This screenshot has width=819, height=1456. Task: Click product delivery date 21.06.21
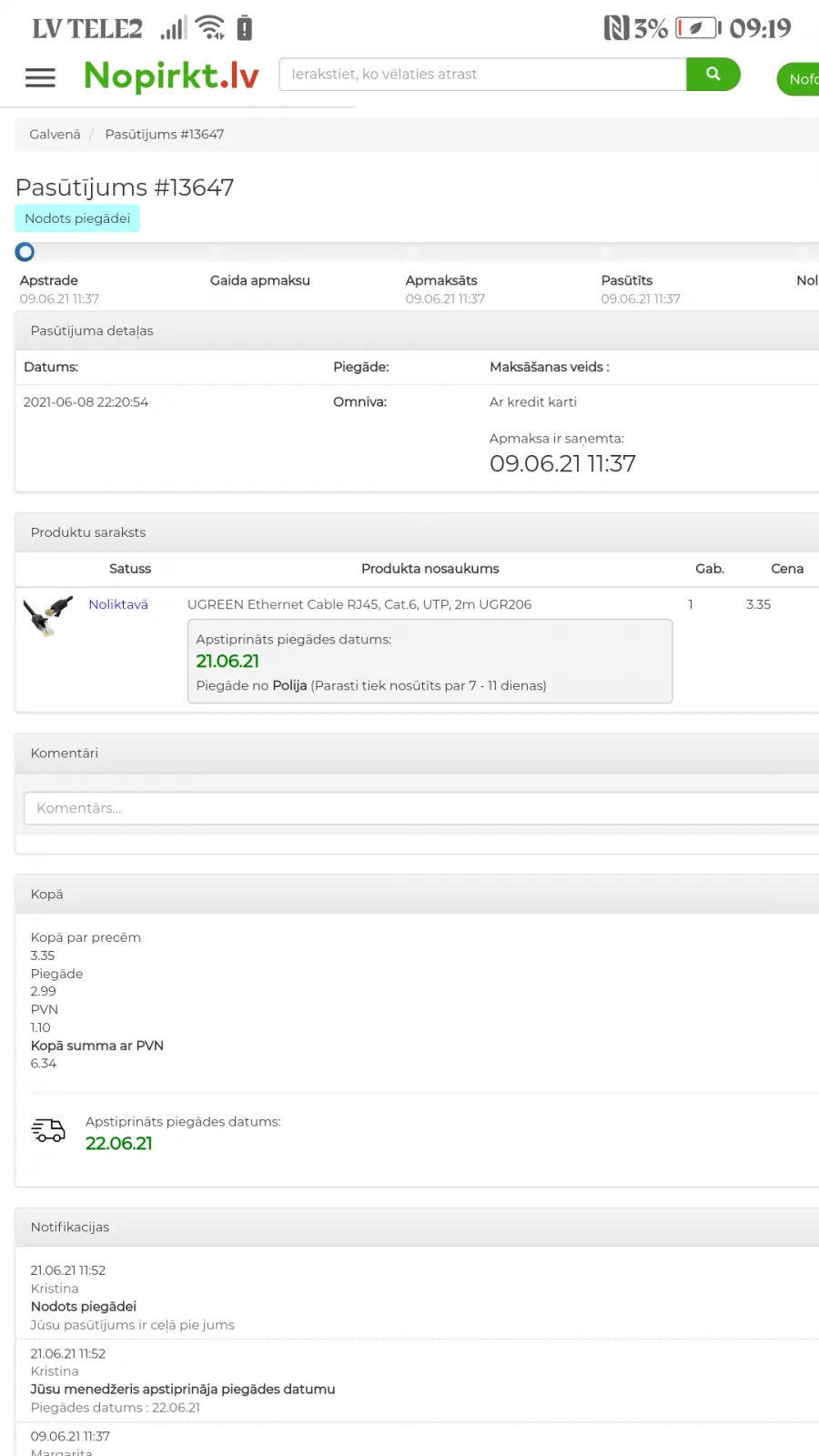[x=227, y=662]
